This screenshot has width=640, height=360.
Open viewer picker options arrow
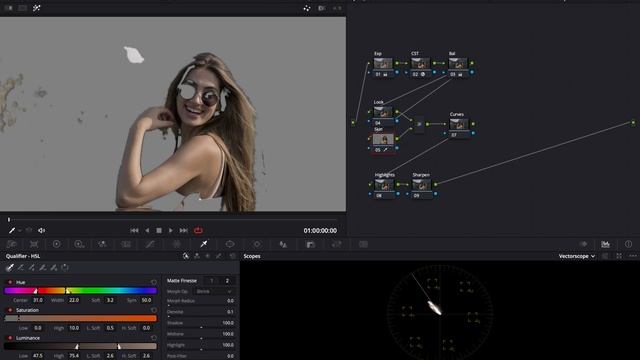click(20, 231)
